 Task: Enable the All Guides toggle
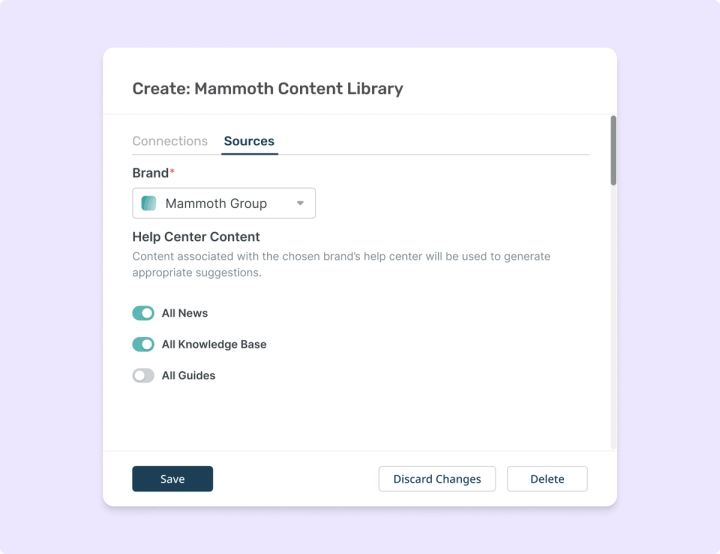pyautogui.click(x=143, y=376)
